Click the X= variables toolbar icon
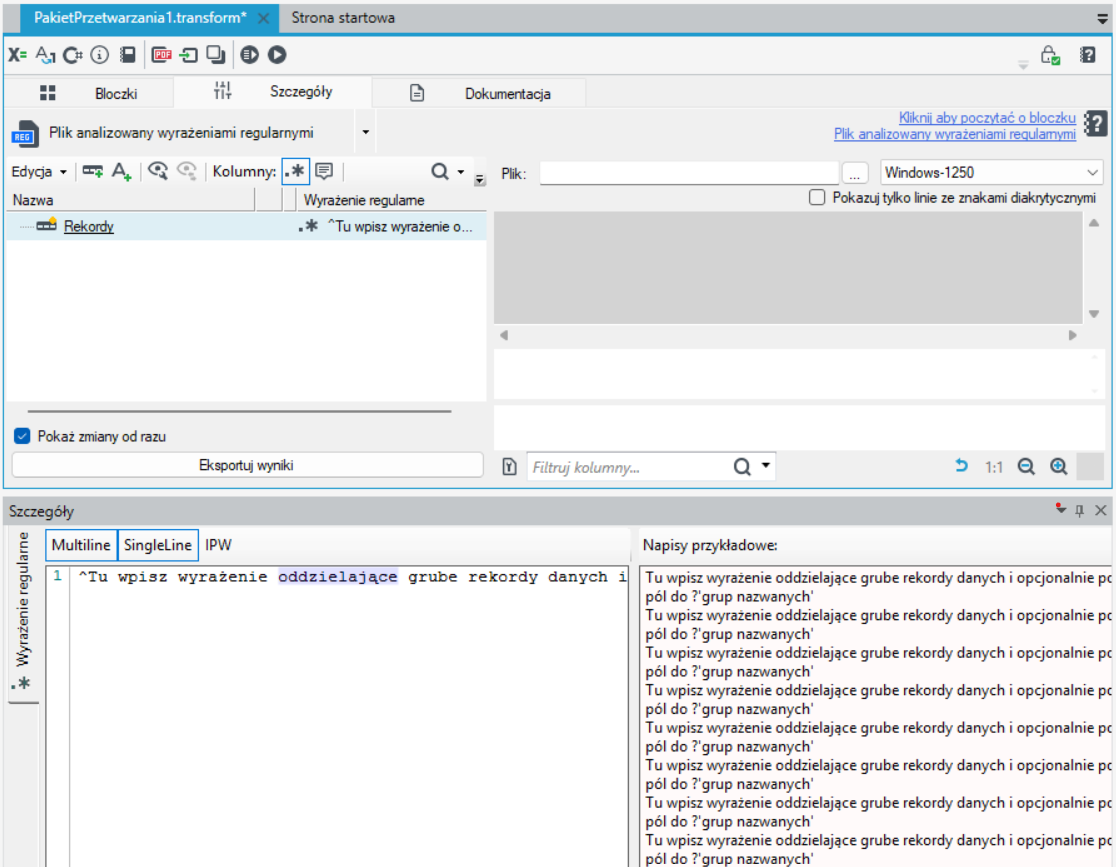The height and width of the screenshot is (867, 1116). (x=17, y=55)
